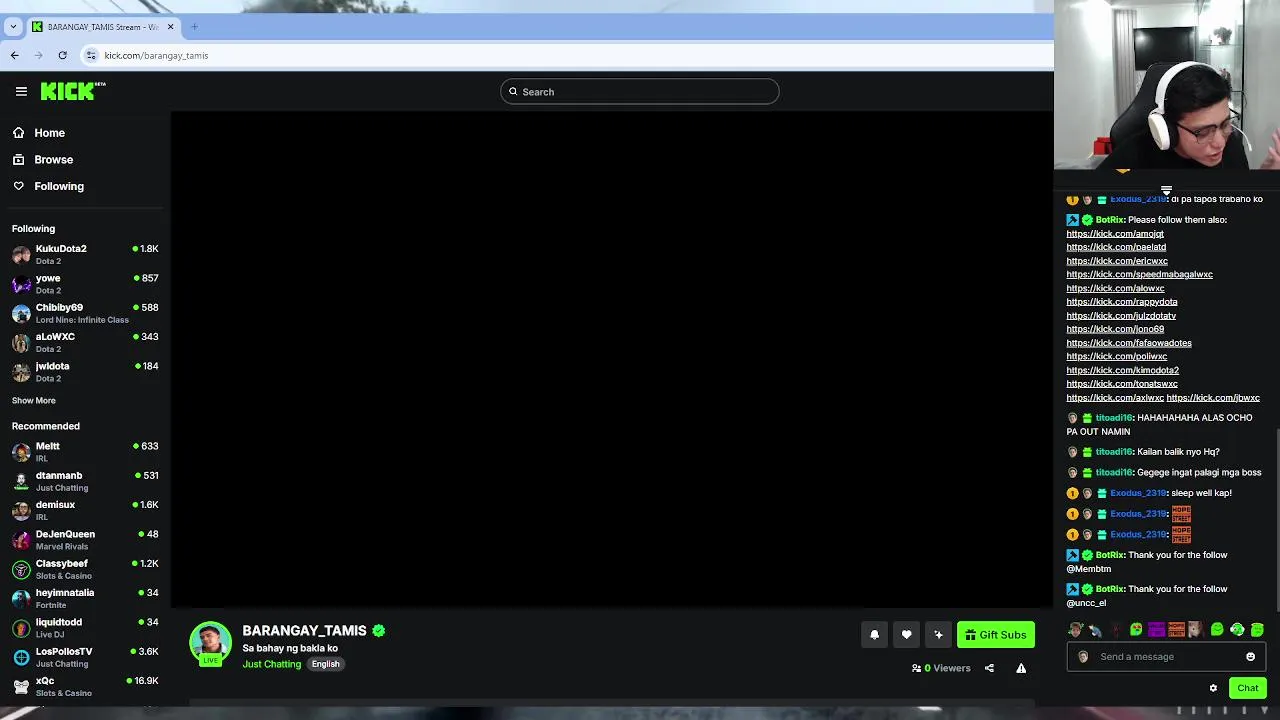1280x720 pixels.
Task: Follow channel using the heart icon
Action: [906, 634]
